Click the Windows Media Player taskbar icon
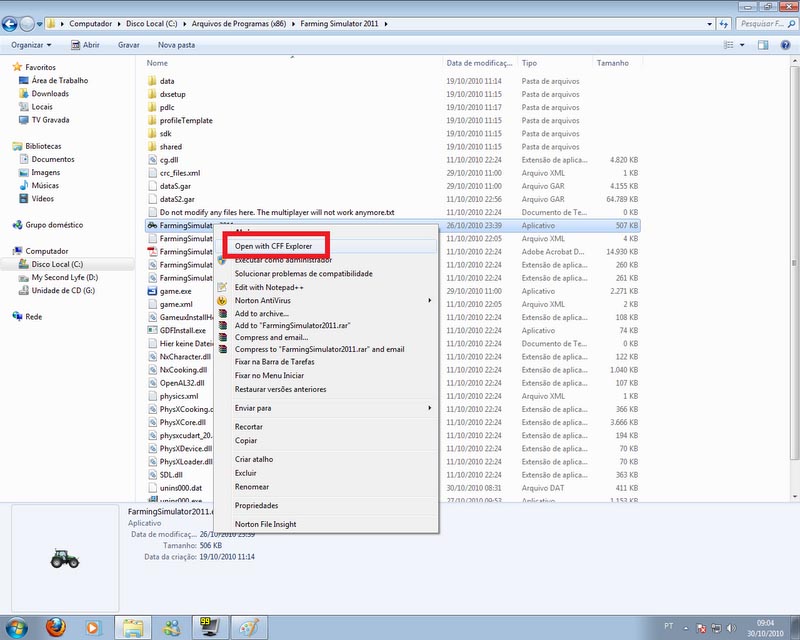This screenshot has width=800, height=640. (x=93, y=627)
